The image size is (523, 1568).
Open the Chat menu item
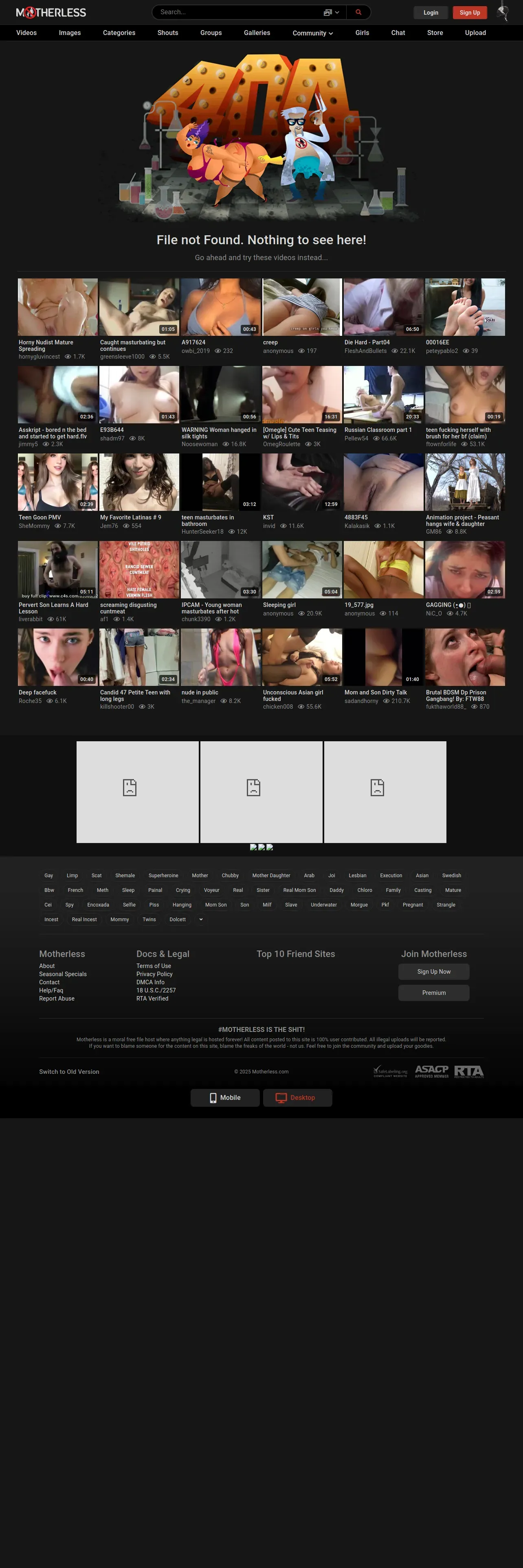pos(398,33)
